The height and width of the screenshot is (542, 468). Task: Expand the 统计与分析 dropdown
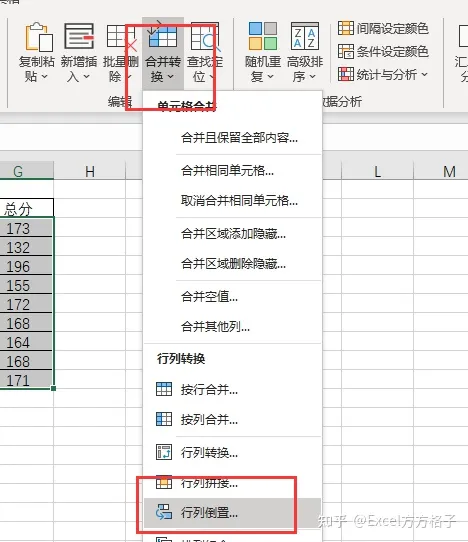click(x=383, y=74)
